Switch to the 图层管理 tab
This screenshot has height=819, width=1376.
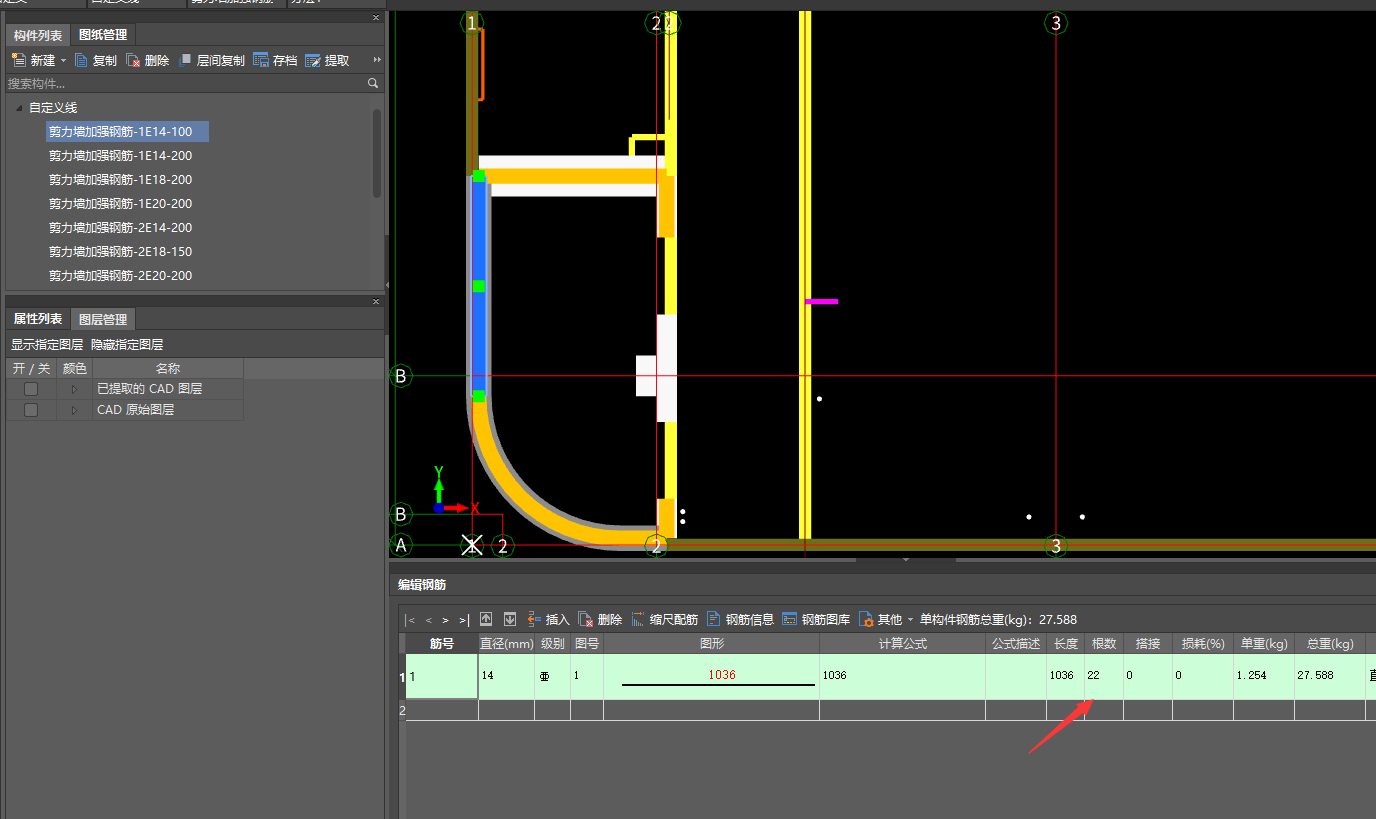[x=103, y=319]
